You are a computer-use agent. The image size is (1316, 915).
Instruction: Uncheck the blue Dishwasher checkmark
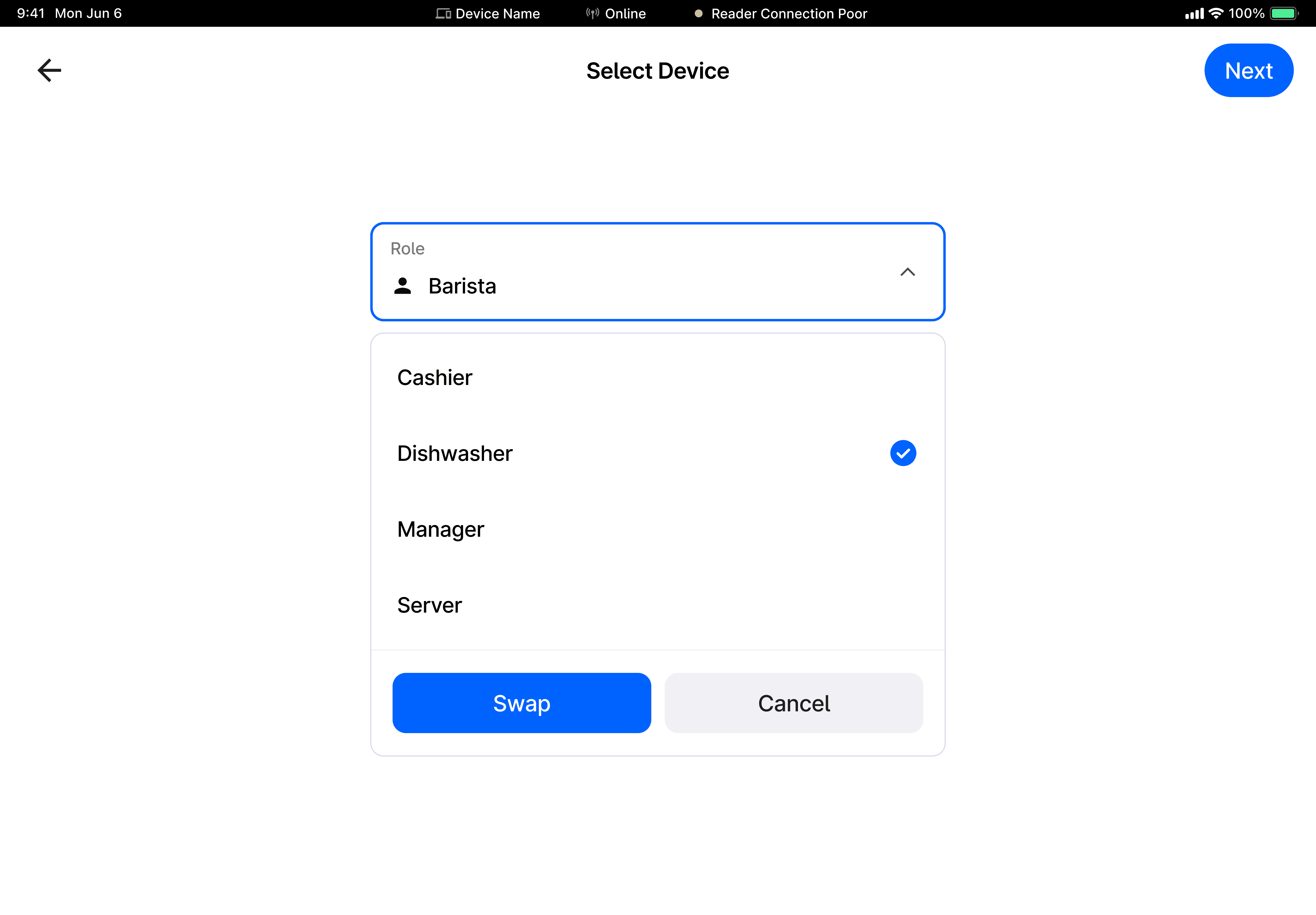903,453
